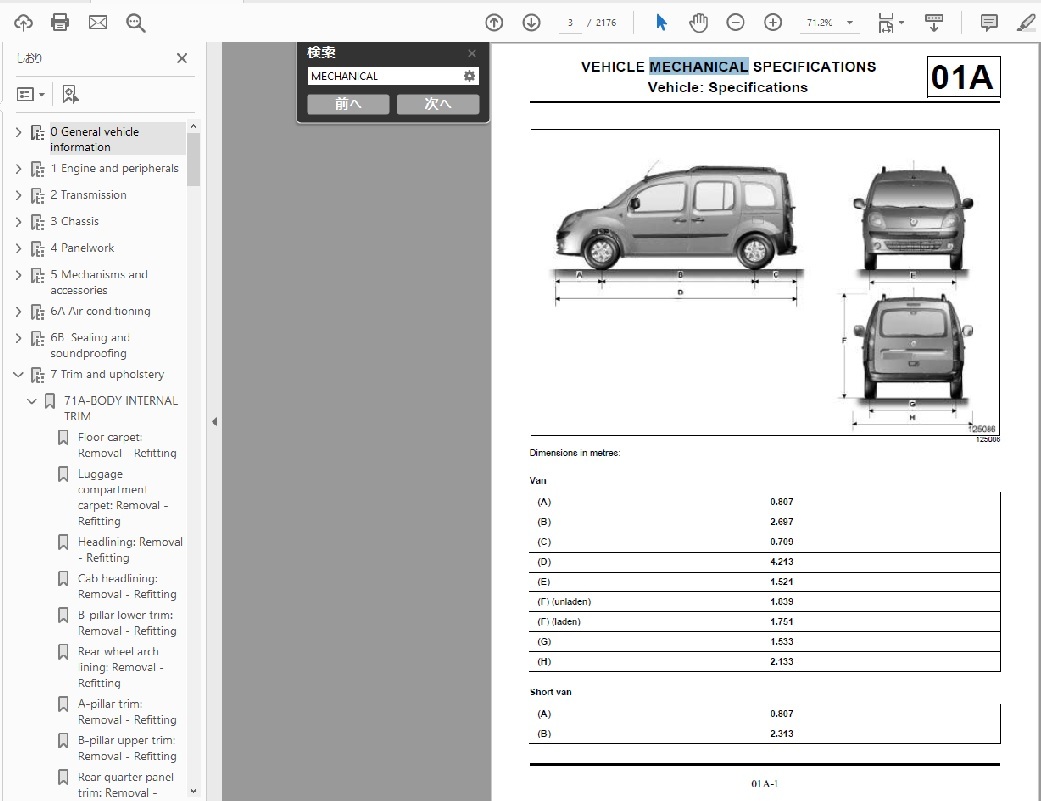
Task: Collapse the 71A-BODY INTERNAL TRIM bookmark
Action: coord(32,401)
